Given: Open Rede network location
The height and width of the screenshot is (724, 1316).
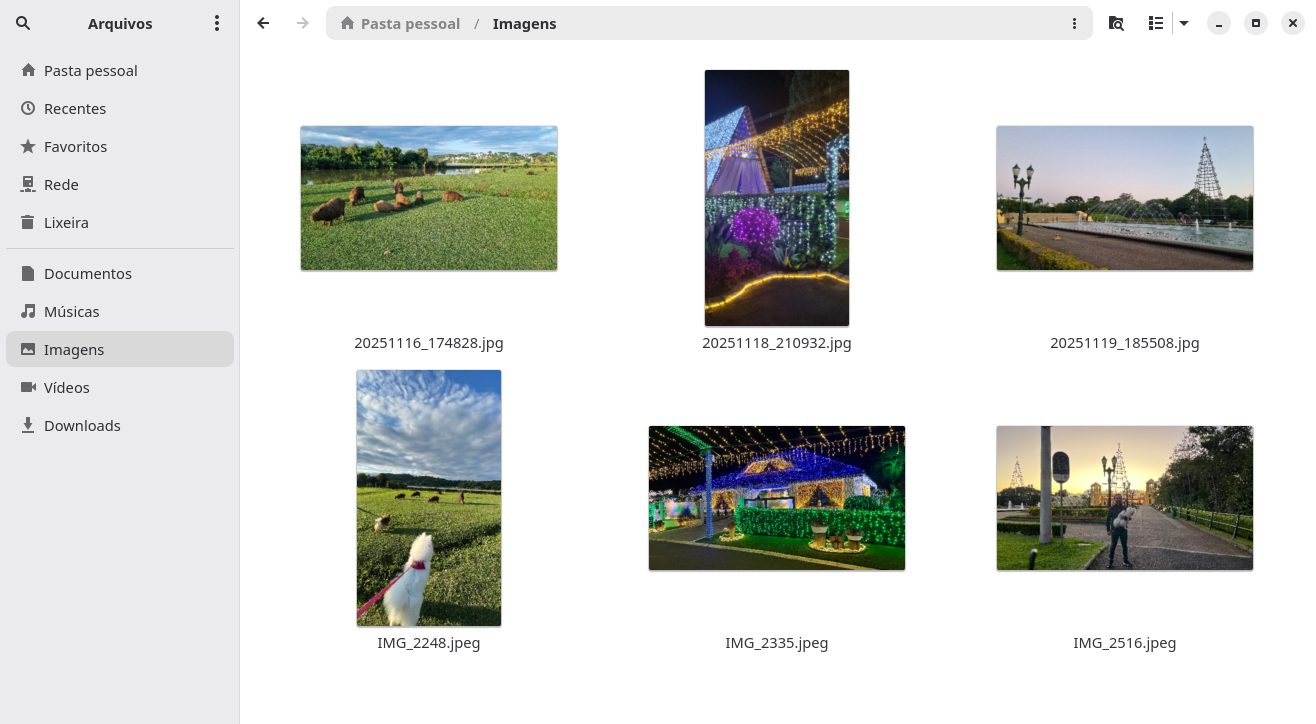Looking at the screenshot, I should pos(61,185).
